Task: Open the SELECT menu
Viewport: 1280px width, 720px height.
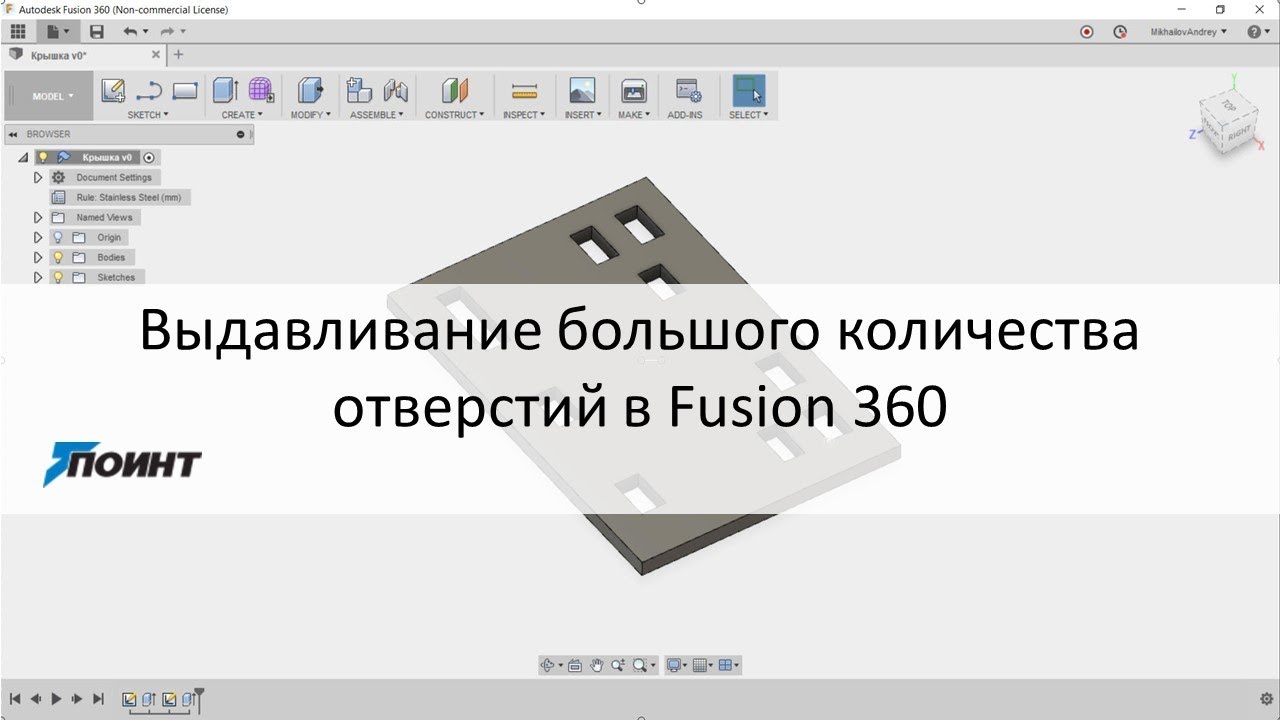Action: [749, 115]
